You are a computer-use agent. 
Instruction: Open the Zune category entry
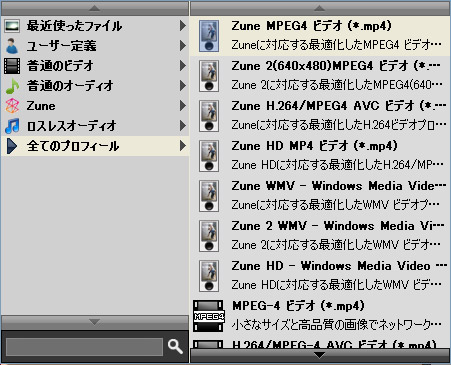95,106
